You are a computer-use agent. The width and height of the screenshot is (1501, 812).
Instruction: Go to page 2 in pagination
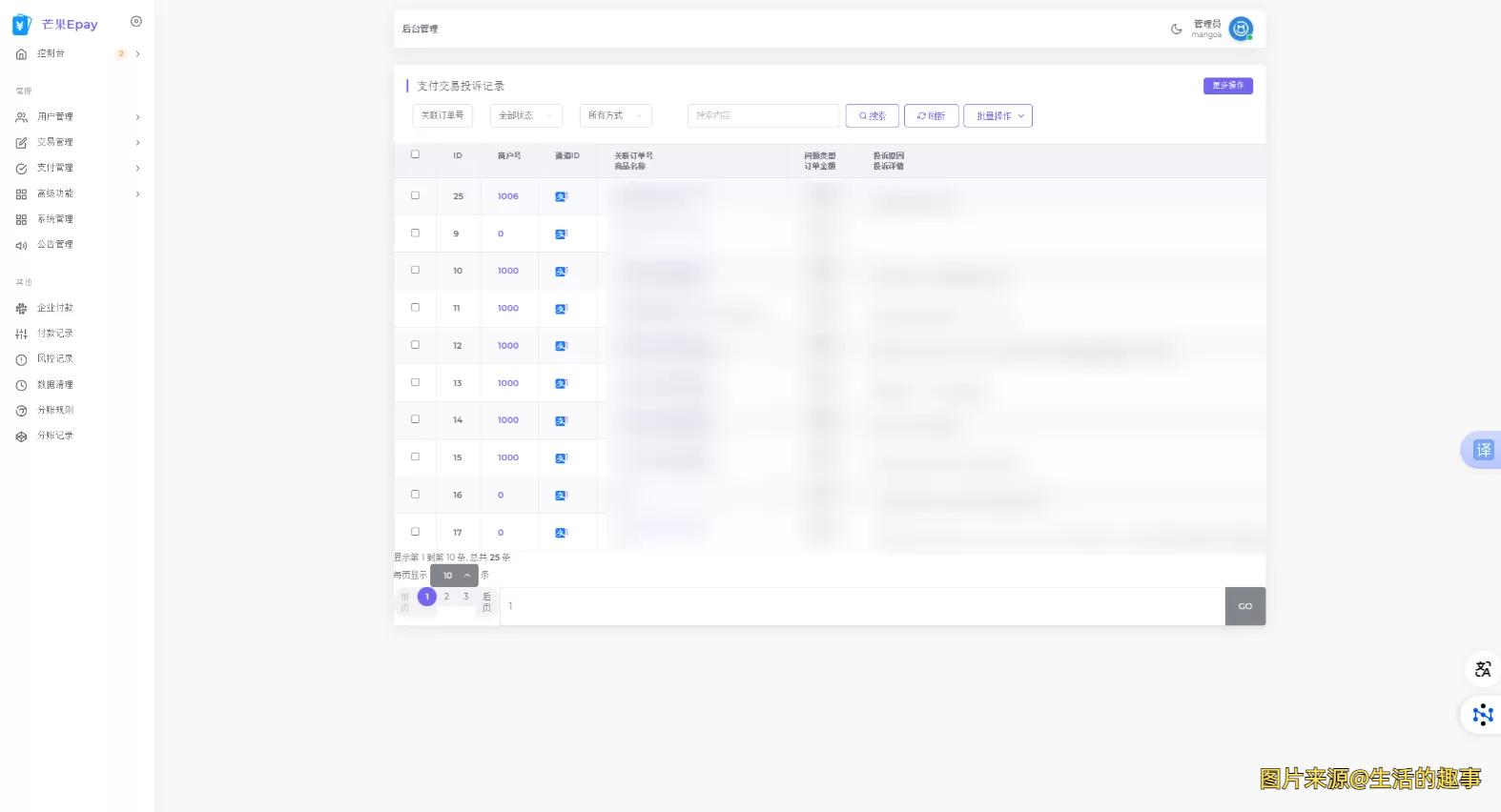pyautogui.click(x=446, y=597)
